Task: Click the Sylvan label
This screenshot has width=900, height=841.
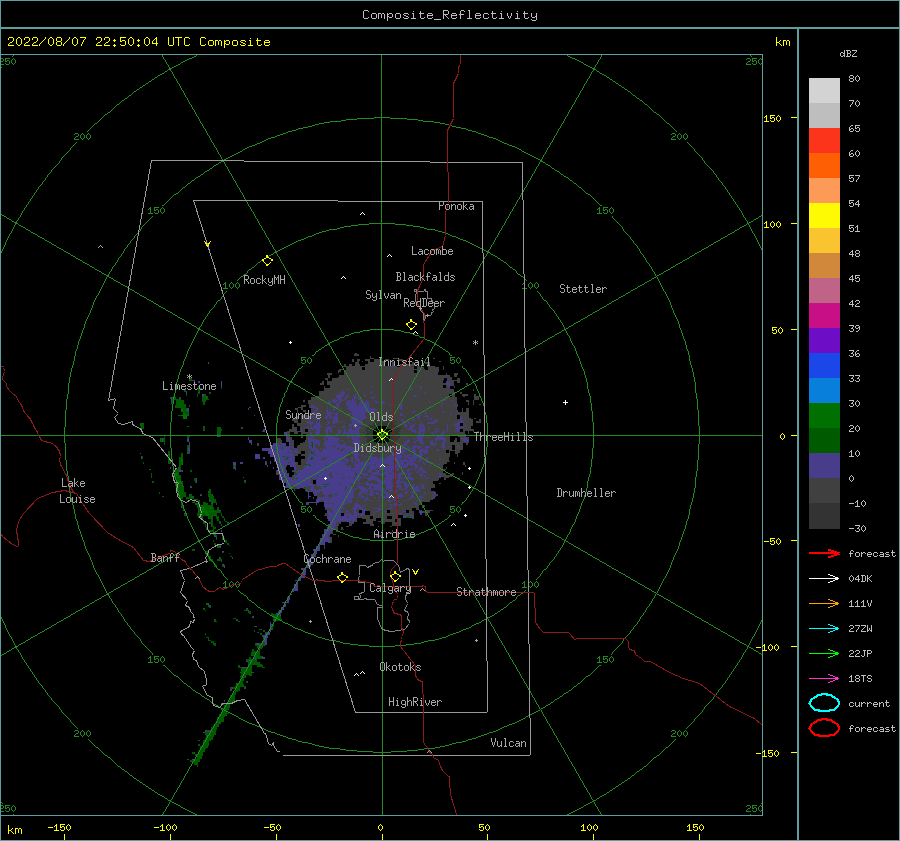Action: [383, 295]
